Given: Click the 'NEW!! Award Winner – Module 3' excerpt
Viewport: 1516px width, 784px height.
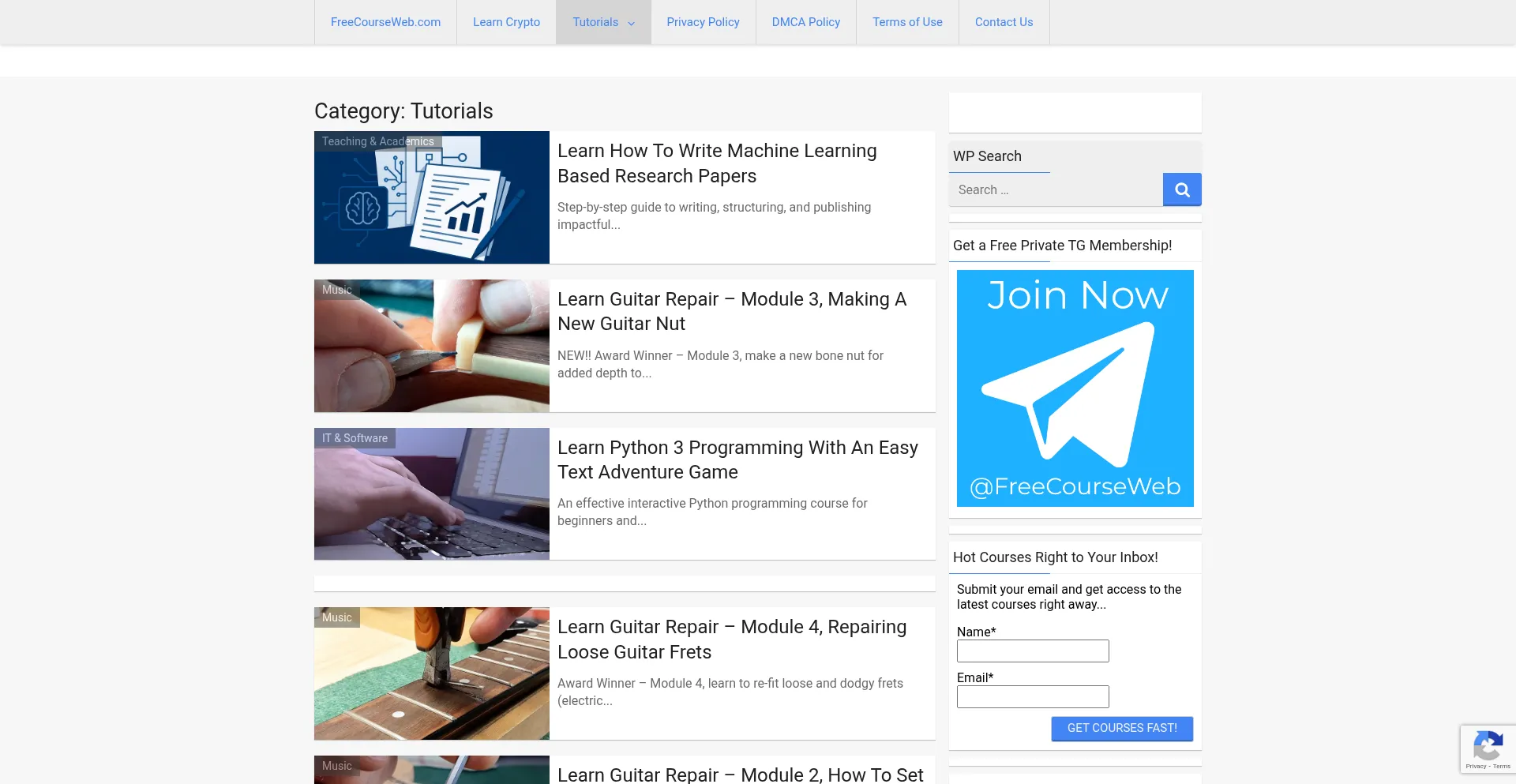Looking at the screenshot, I should click(720, 364).
